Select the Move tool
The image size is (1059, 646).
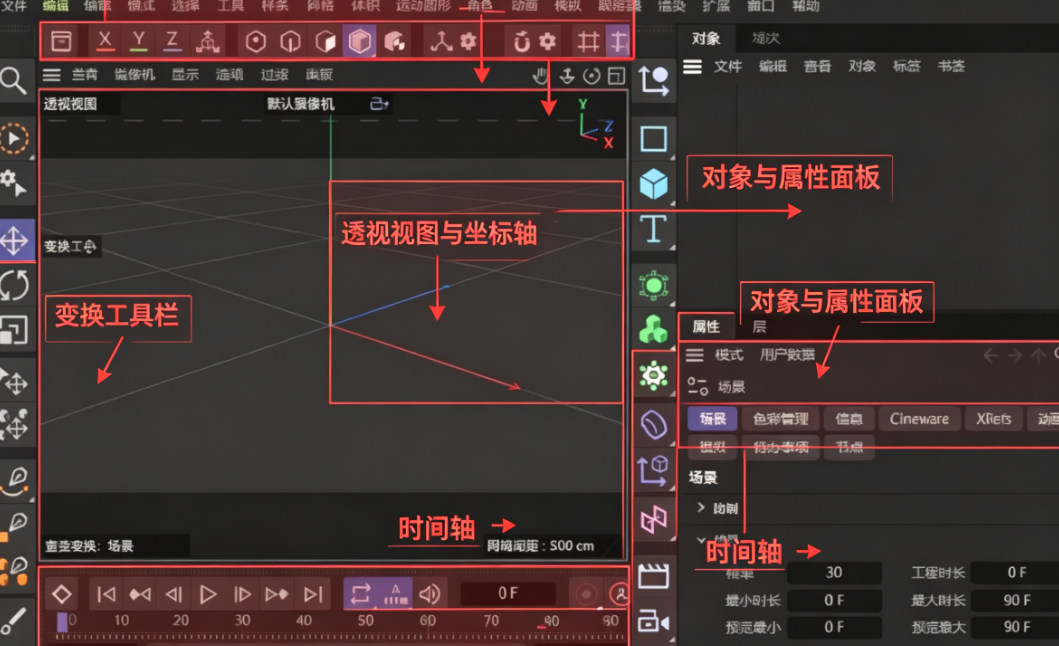(x=15, y=241)
